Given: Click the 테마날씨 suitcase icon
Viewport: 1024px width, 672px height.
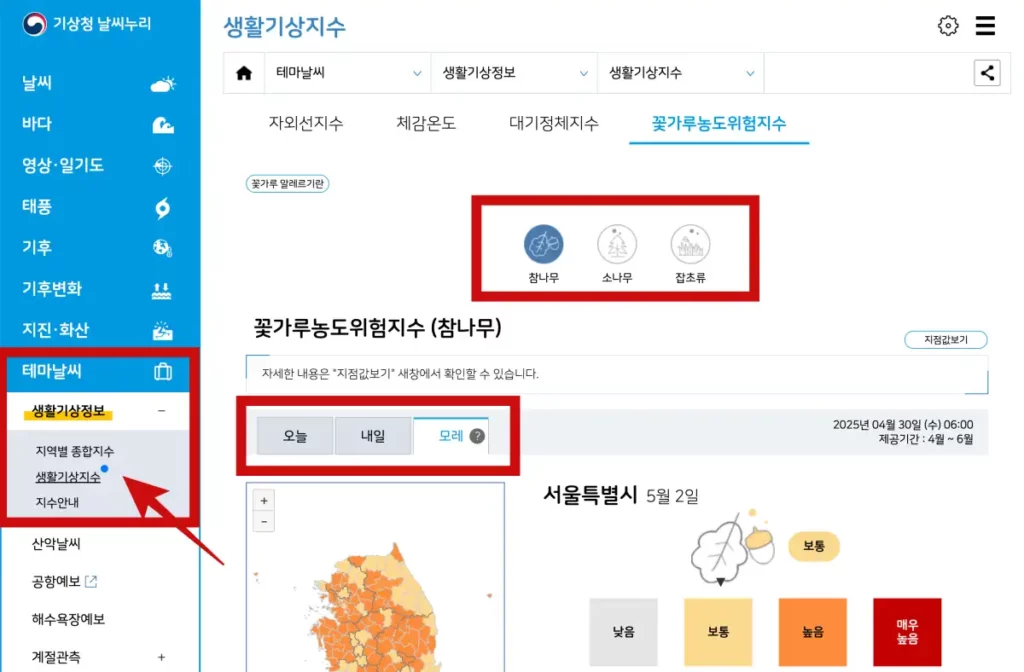Looking at the screenshot, I should 163,372.
